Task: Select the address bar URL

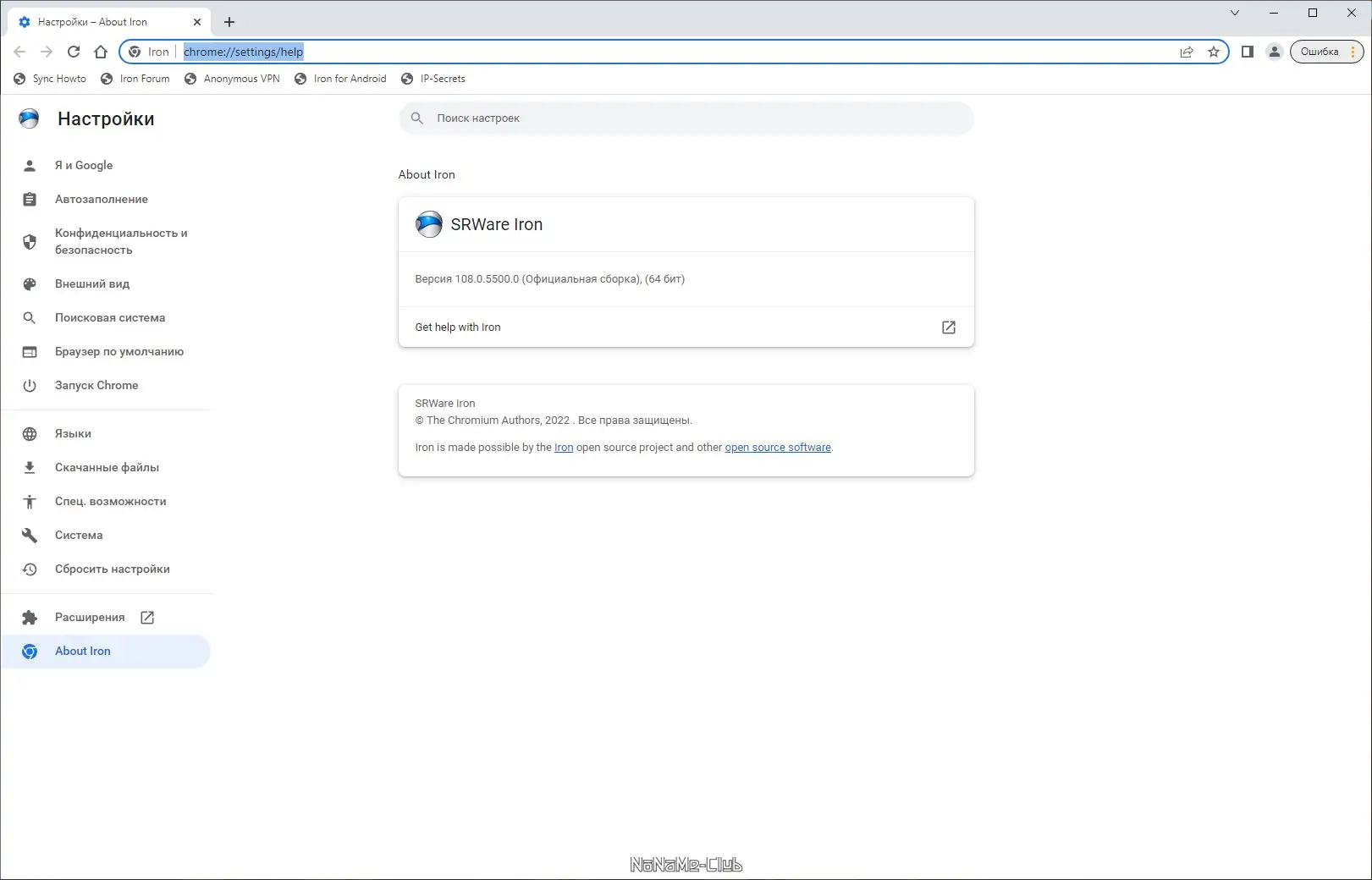Action: [x=243, y=52]
